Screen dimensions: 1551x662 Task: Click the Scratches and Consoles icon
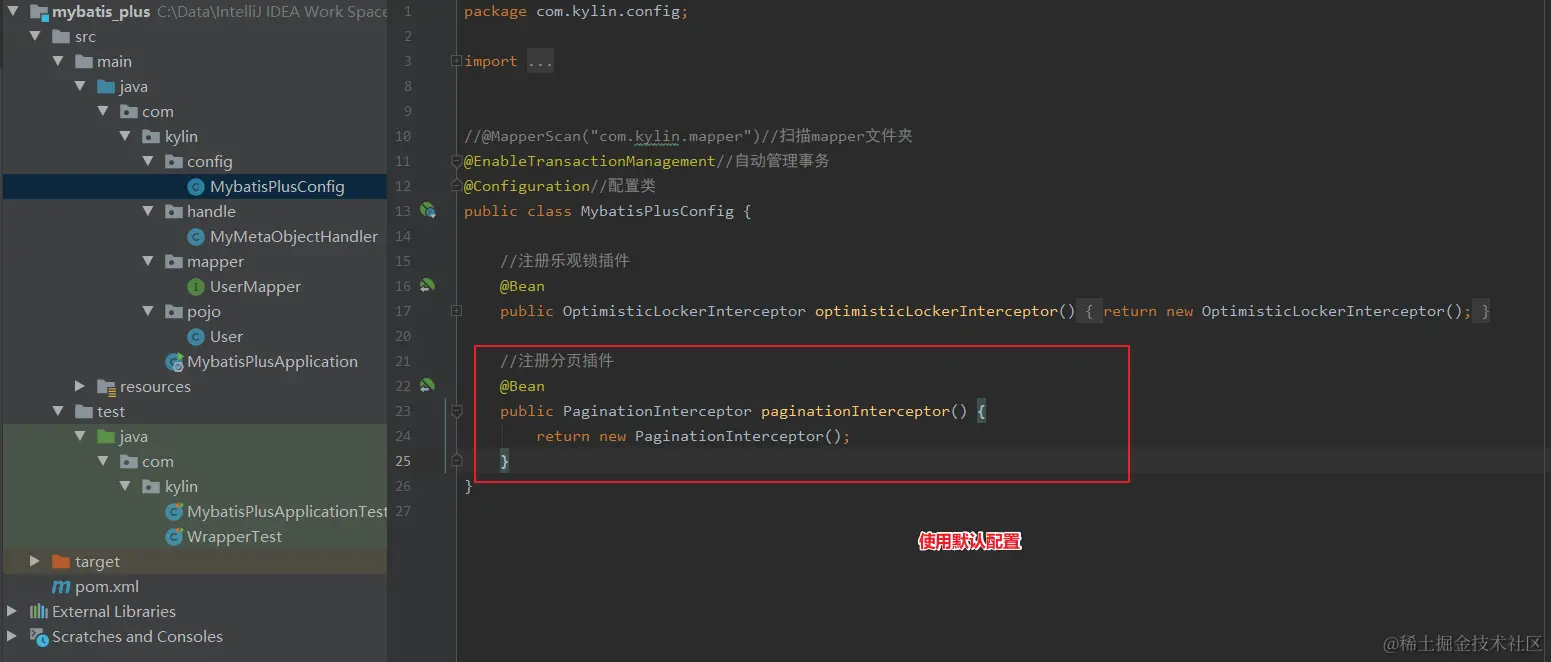pyautogui.click(x=39, y=637)
